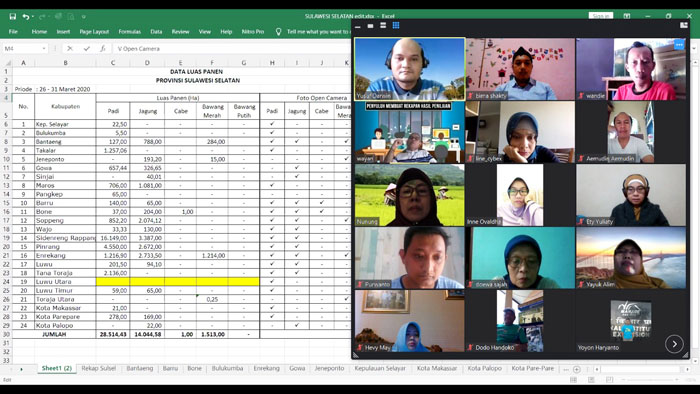Show next page of video participants
Image resolution: width=700 pixels, height=394 pixels.
click(x=674, y=344)
